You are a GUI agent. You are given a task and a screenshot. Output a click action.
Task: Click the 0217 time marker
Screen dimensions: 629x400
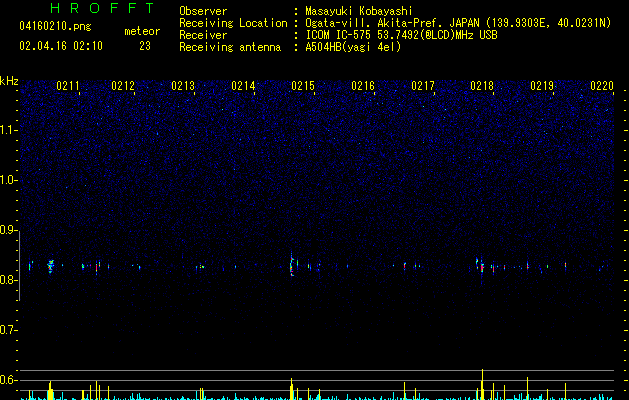tap(423, 86)
